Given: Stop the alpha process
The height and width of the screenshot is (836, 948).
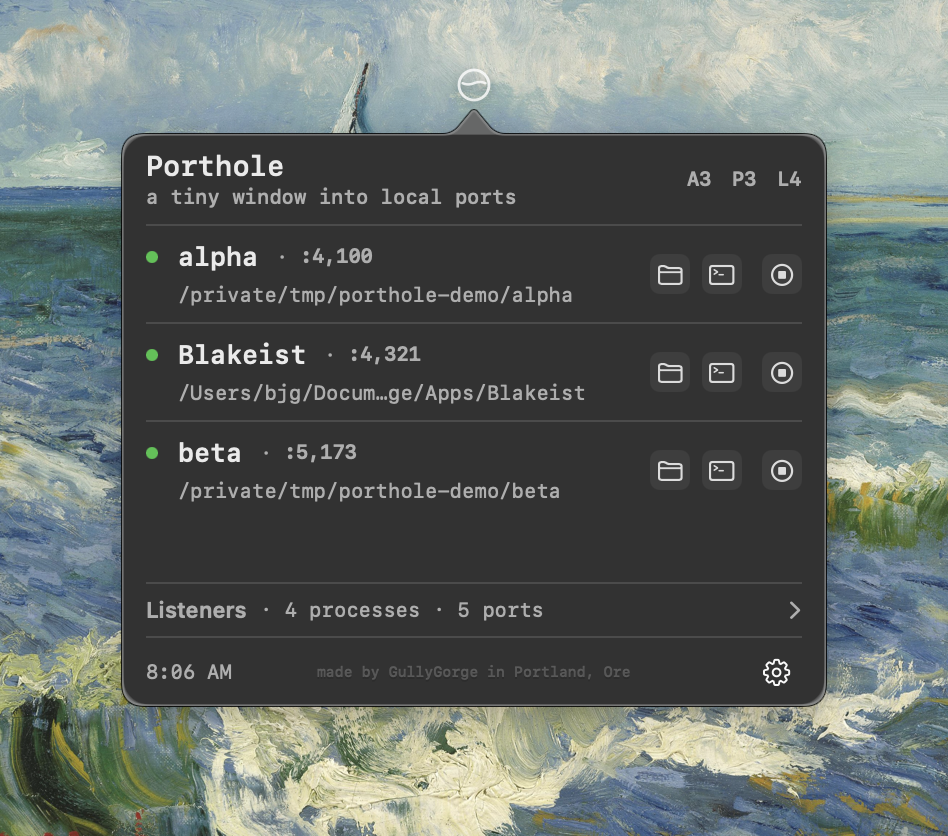Looking at the screenshot, I should 781,275.
